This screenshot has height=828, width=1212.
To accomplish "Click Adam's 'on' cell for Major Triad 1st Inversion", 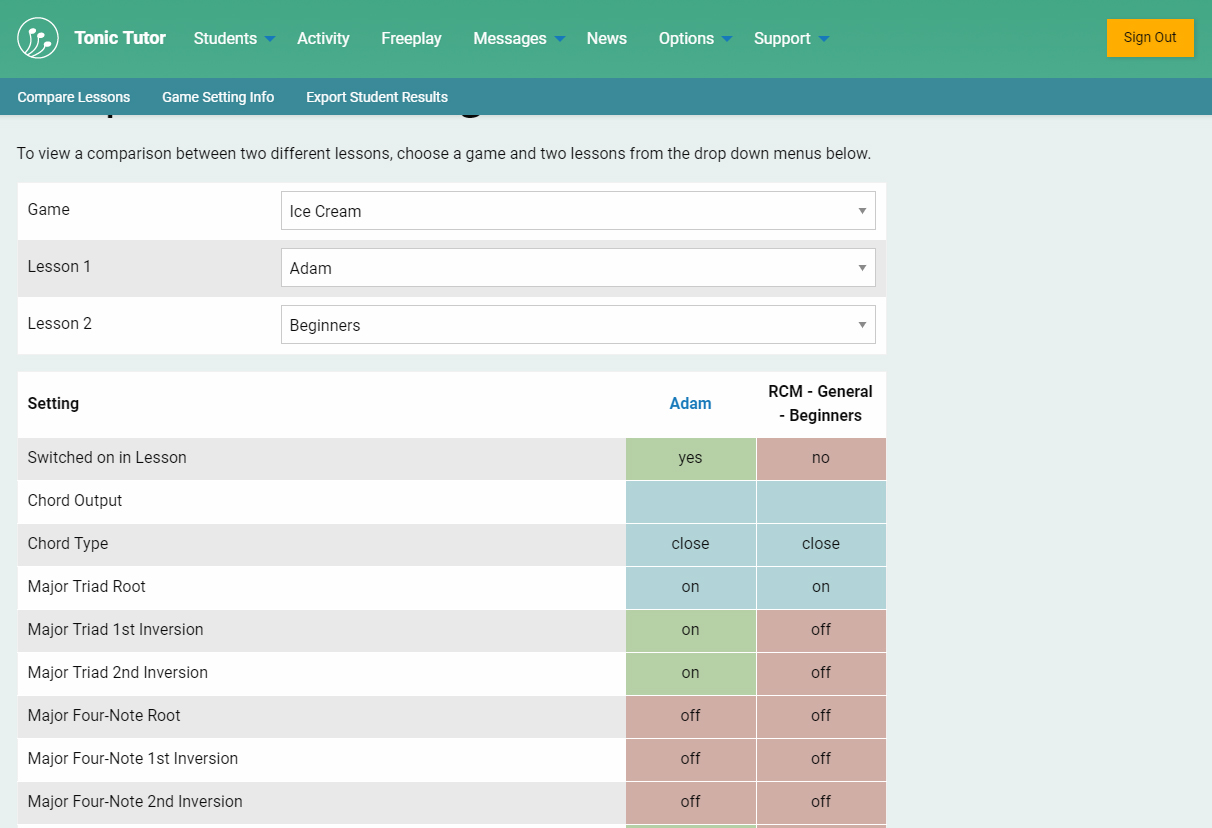I will [x=690, y=630].
